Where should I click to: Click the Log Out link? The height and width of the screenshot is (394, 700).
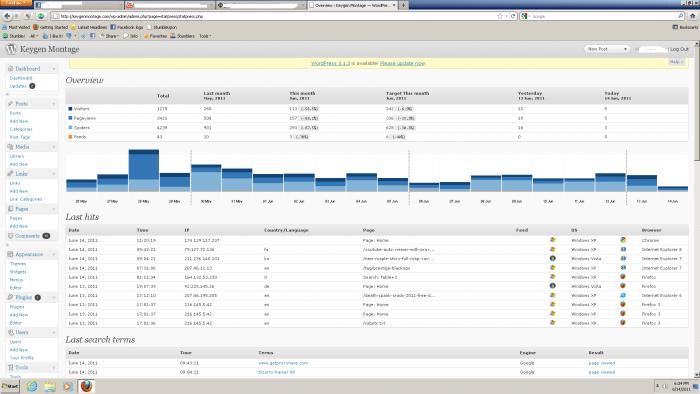tap(679, 49)
